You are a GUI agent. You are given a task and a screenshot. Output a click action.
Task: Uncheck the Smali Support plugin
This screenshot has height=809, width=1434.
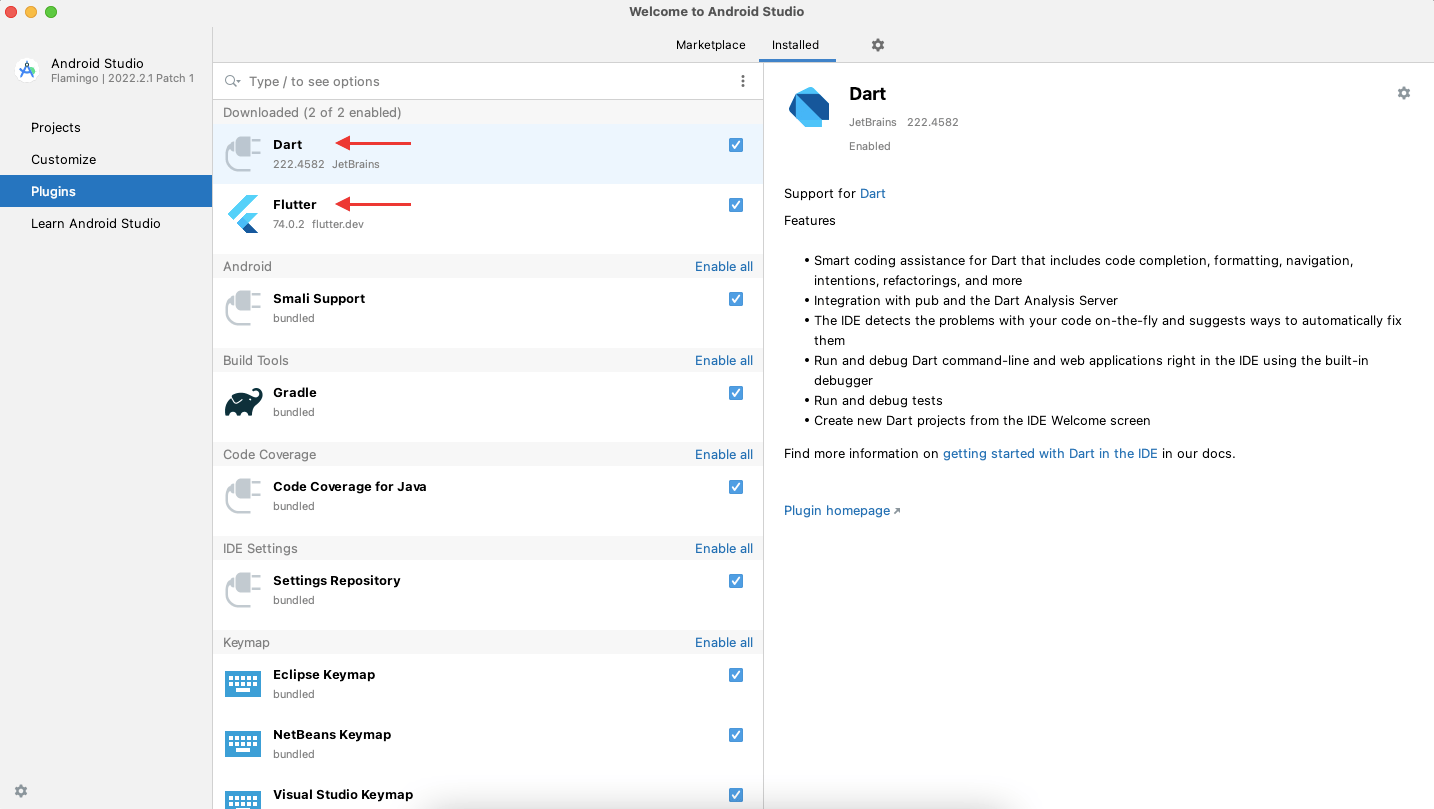[x=736, y=299]
